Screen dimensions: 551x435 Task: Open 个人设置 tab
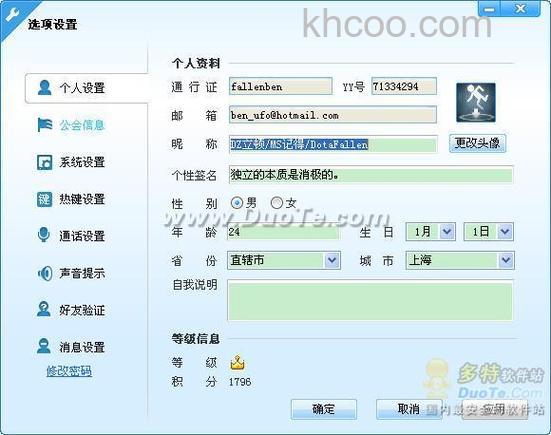click(x=86, y=88)
